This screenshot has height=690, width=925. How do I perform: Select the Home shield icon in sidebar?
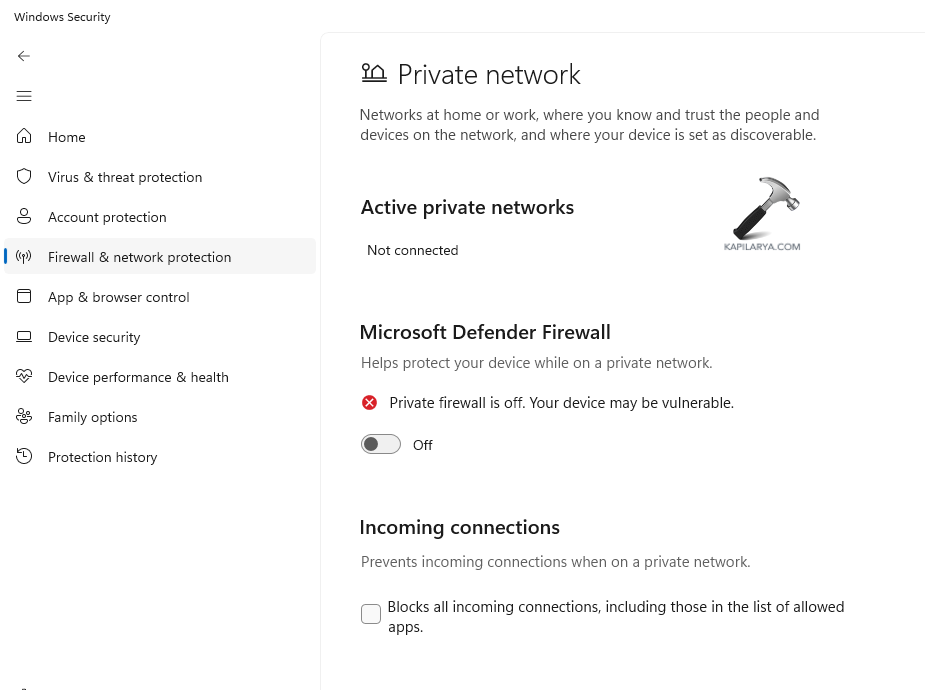tap(23, 137)
